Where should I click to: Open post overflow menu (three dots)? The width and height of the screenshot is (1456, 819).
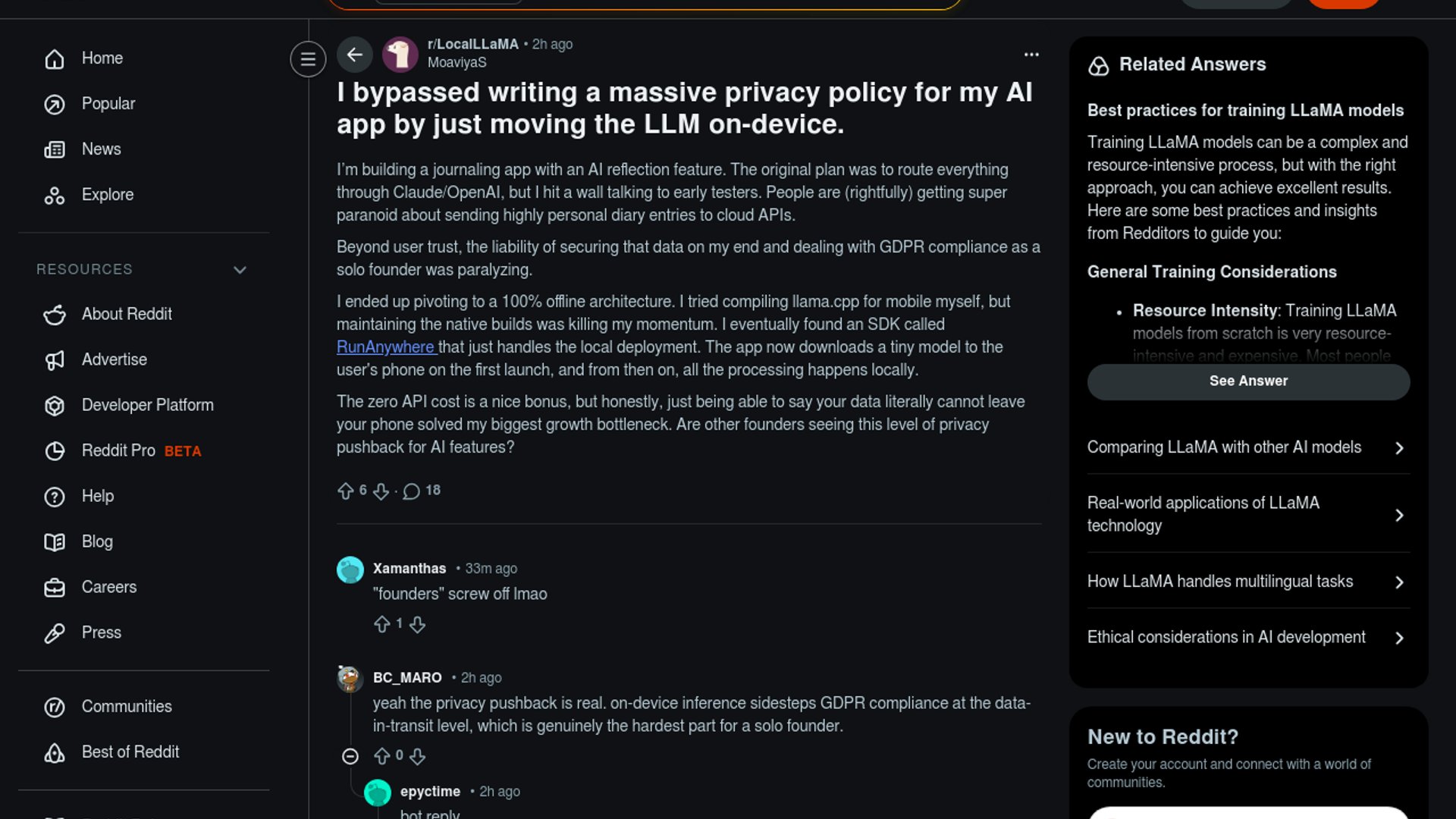pyautogui.click(x=1031, y=55)
